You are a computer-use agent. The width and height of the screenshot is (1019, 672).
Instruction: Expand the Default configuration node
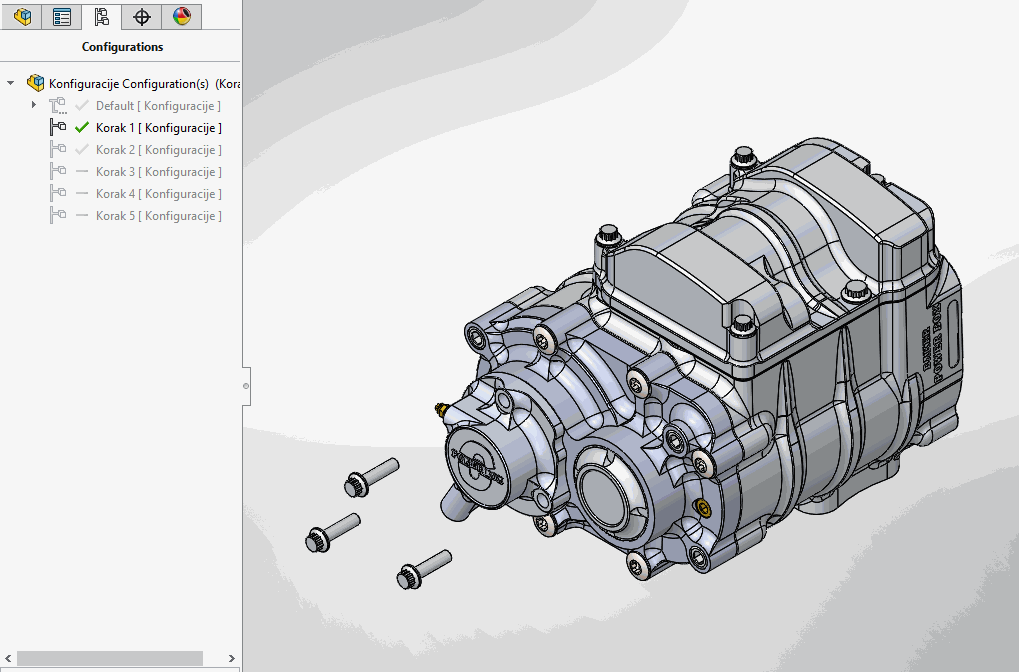[x=34, y=105]
